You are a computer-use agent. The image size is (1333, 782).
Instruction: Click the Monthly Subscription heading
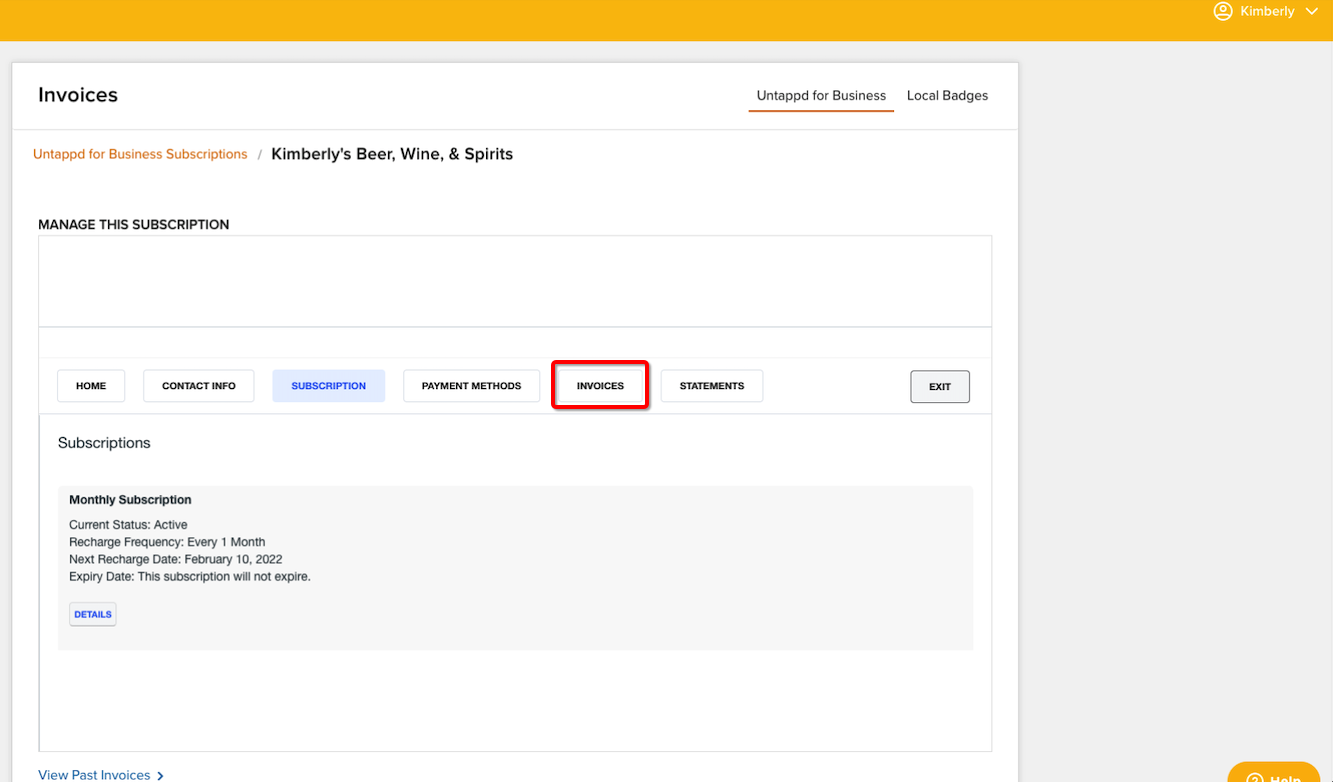pos(130,500)
